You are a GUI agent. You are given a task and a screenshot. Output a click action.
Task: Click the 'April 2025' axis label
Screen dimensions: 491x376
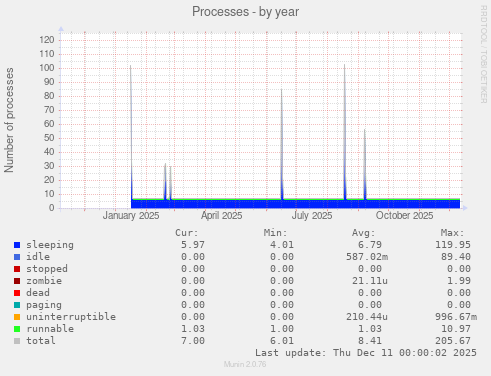pos(221,216)
